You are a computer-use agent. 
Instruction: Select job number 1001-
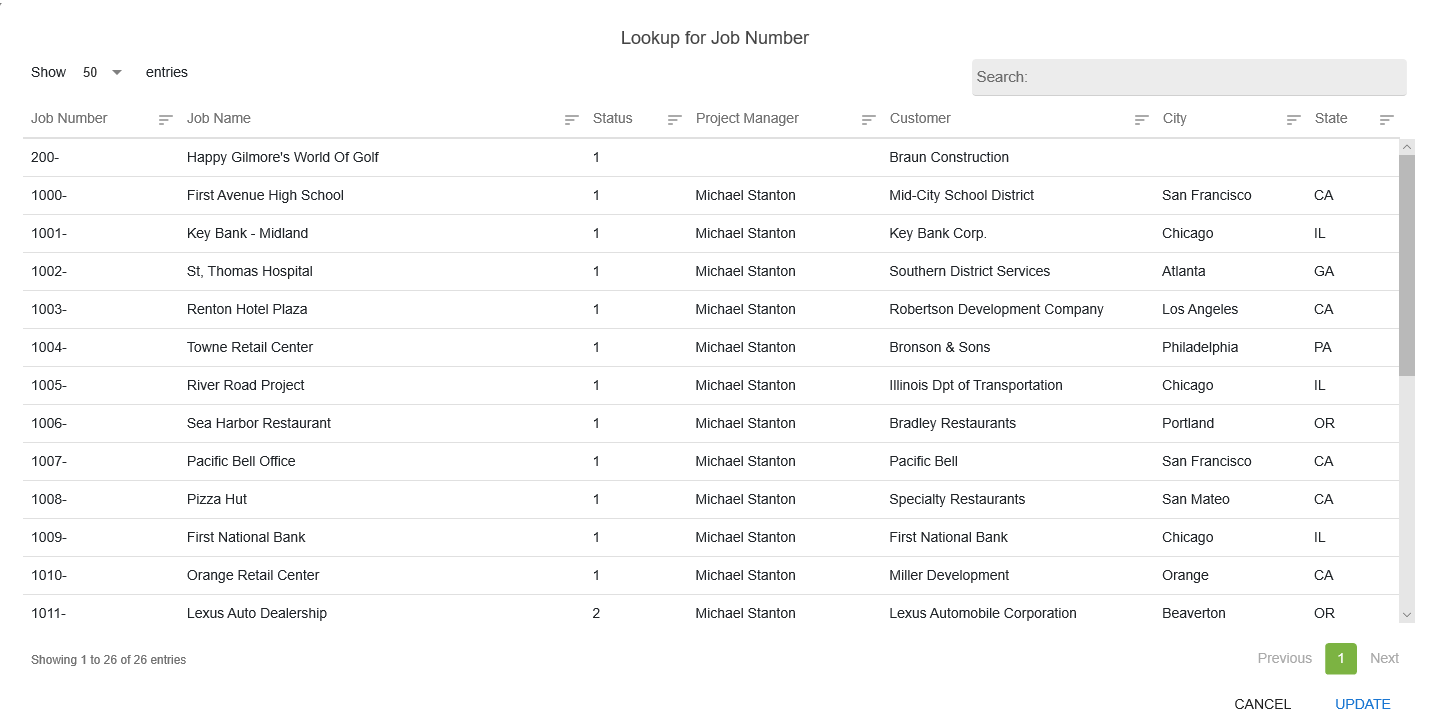49,233
